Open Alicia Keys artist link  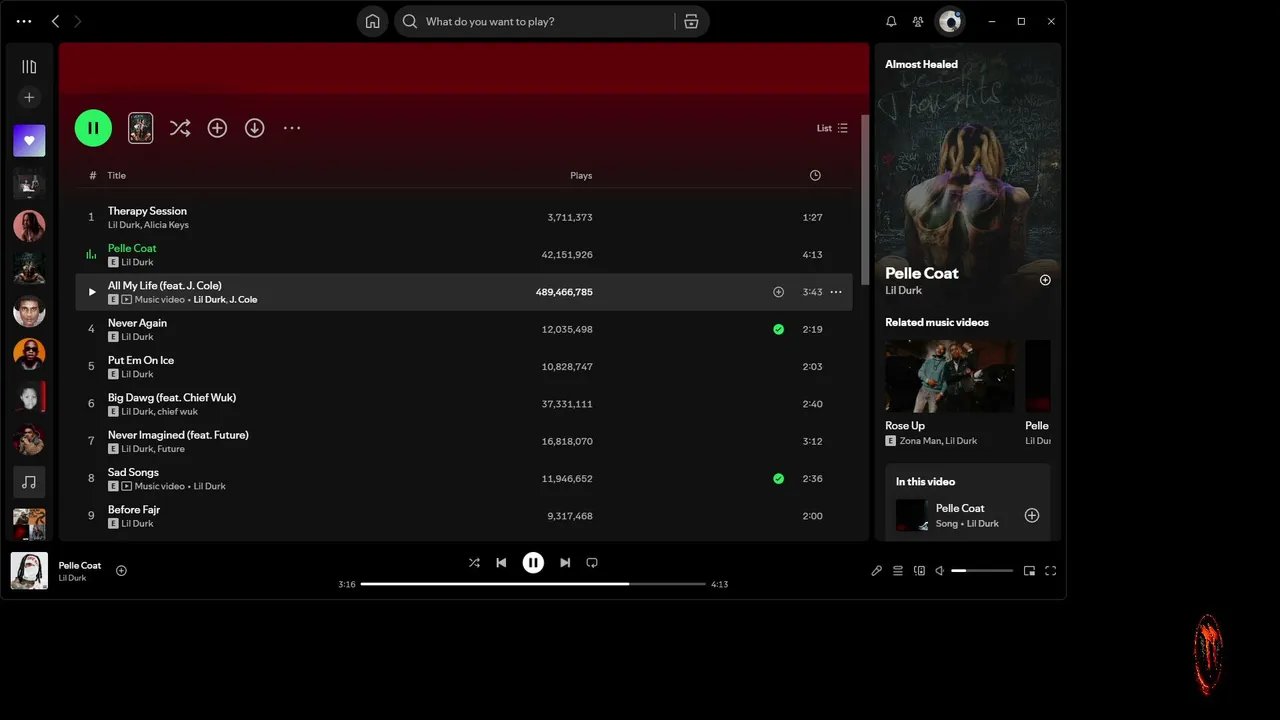pos(167,225)
